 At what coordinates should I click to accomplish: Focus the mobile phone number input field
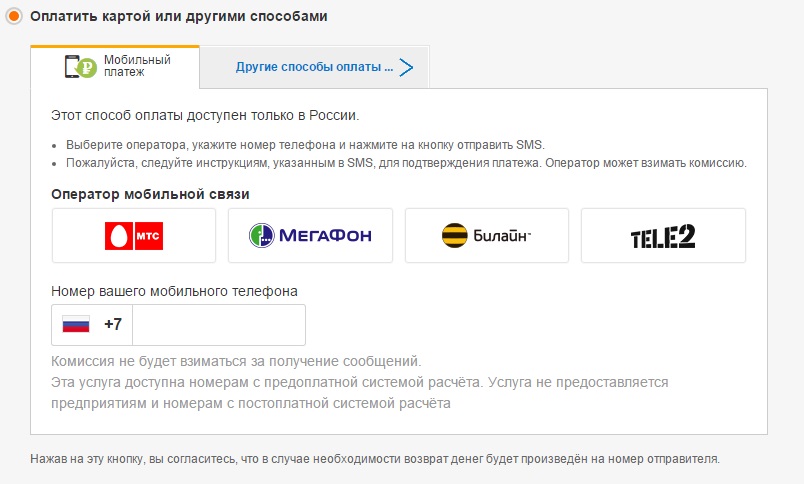click(x=218, y=324)
